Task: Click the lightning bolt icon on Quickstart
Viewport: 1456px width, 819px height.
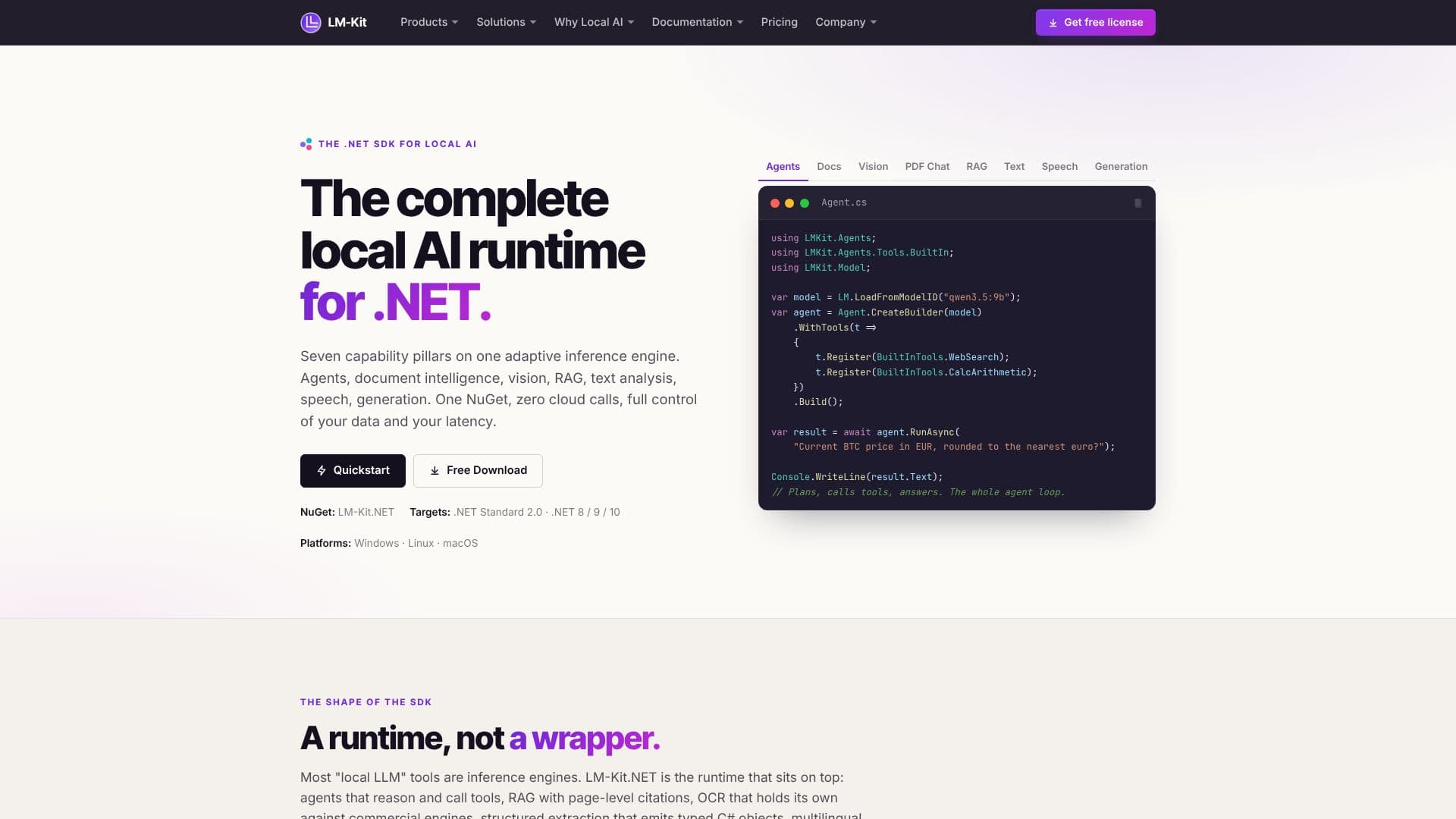Action: click(x=322, y=471)
